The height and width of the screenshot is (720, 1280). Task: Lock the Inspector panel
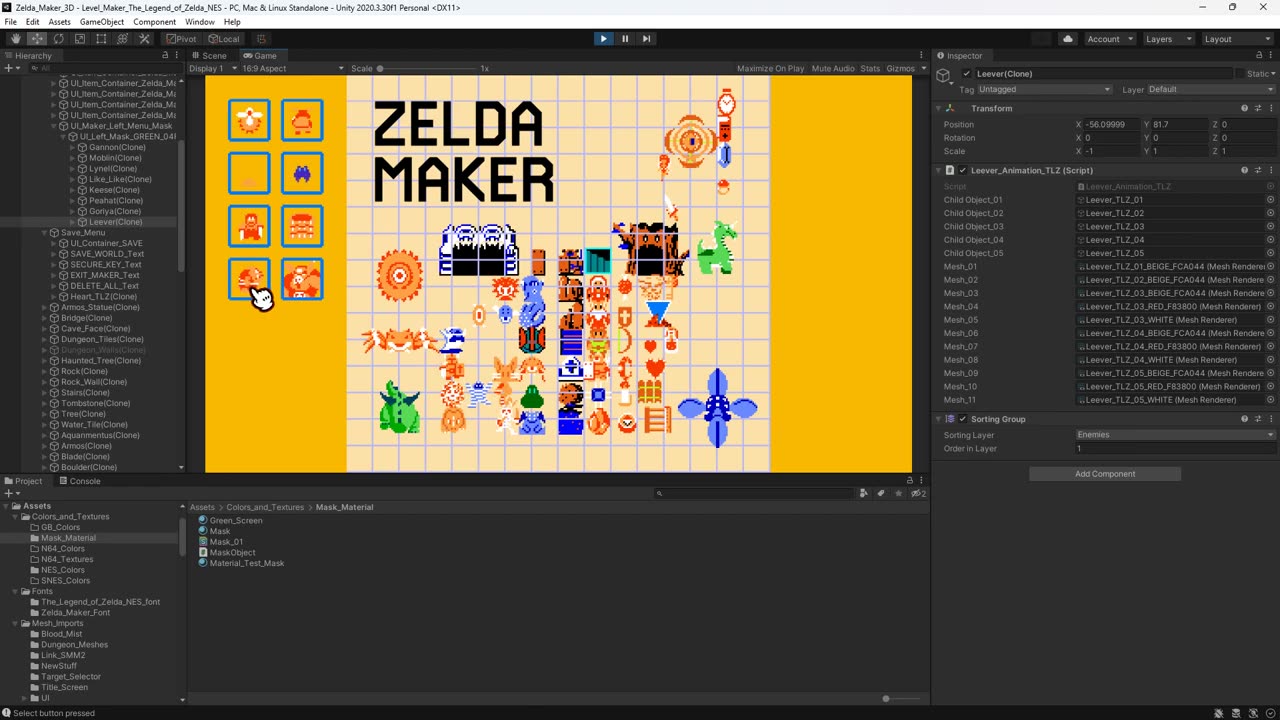[1258, 56]
